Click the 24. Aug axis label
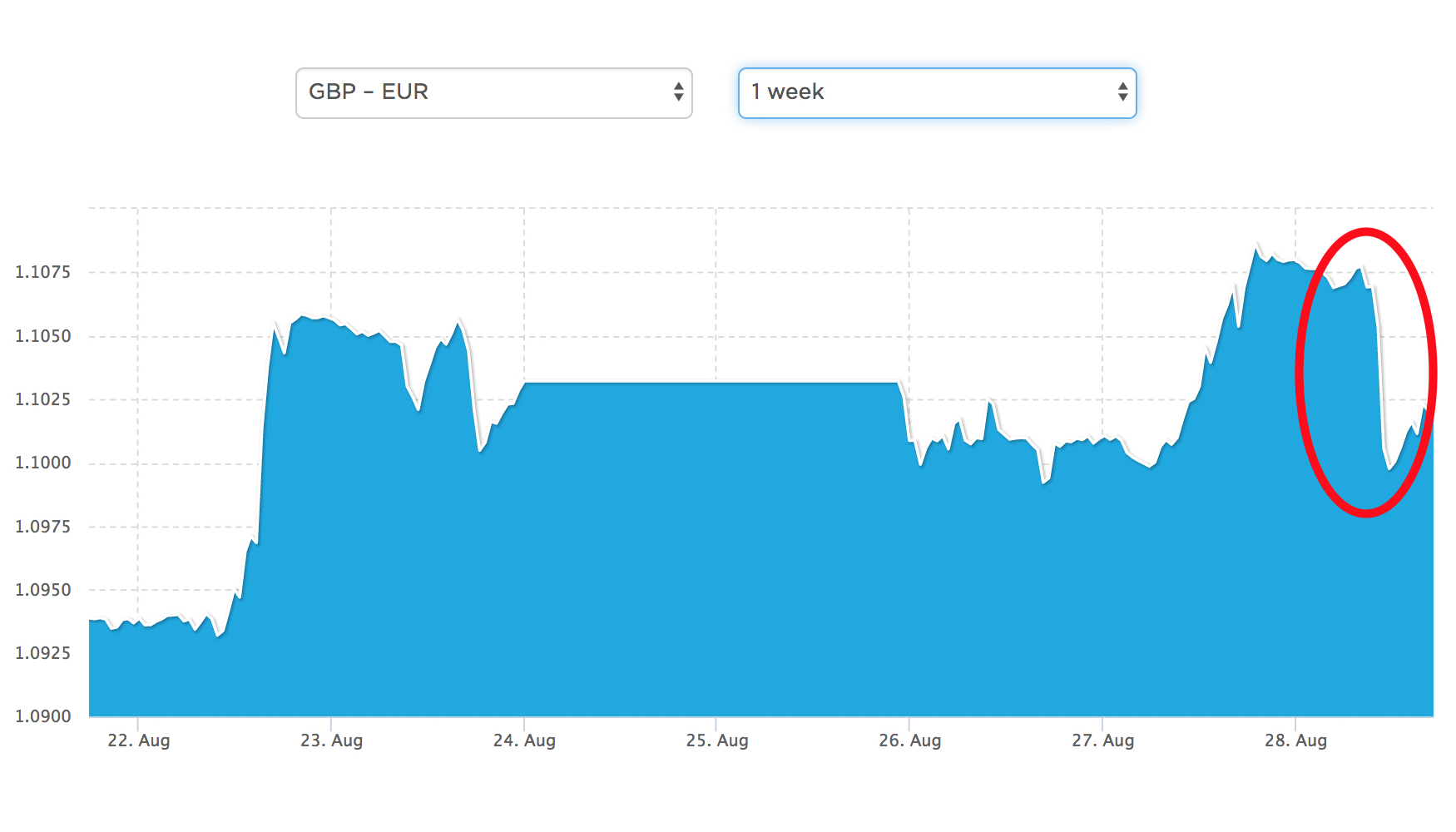The image size is (1456, 832). click(524, 740)
